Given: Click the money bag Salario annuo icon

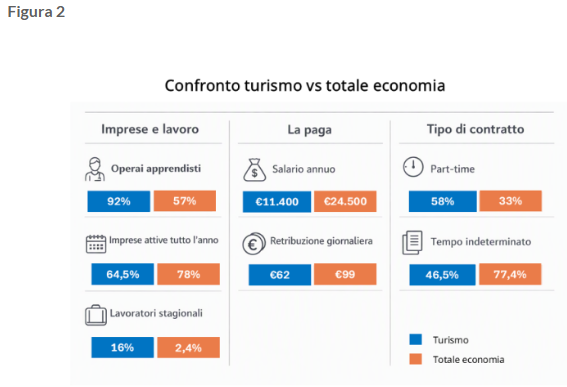Looking at the screenshot, I should [x=255, y=170].
